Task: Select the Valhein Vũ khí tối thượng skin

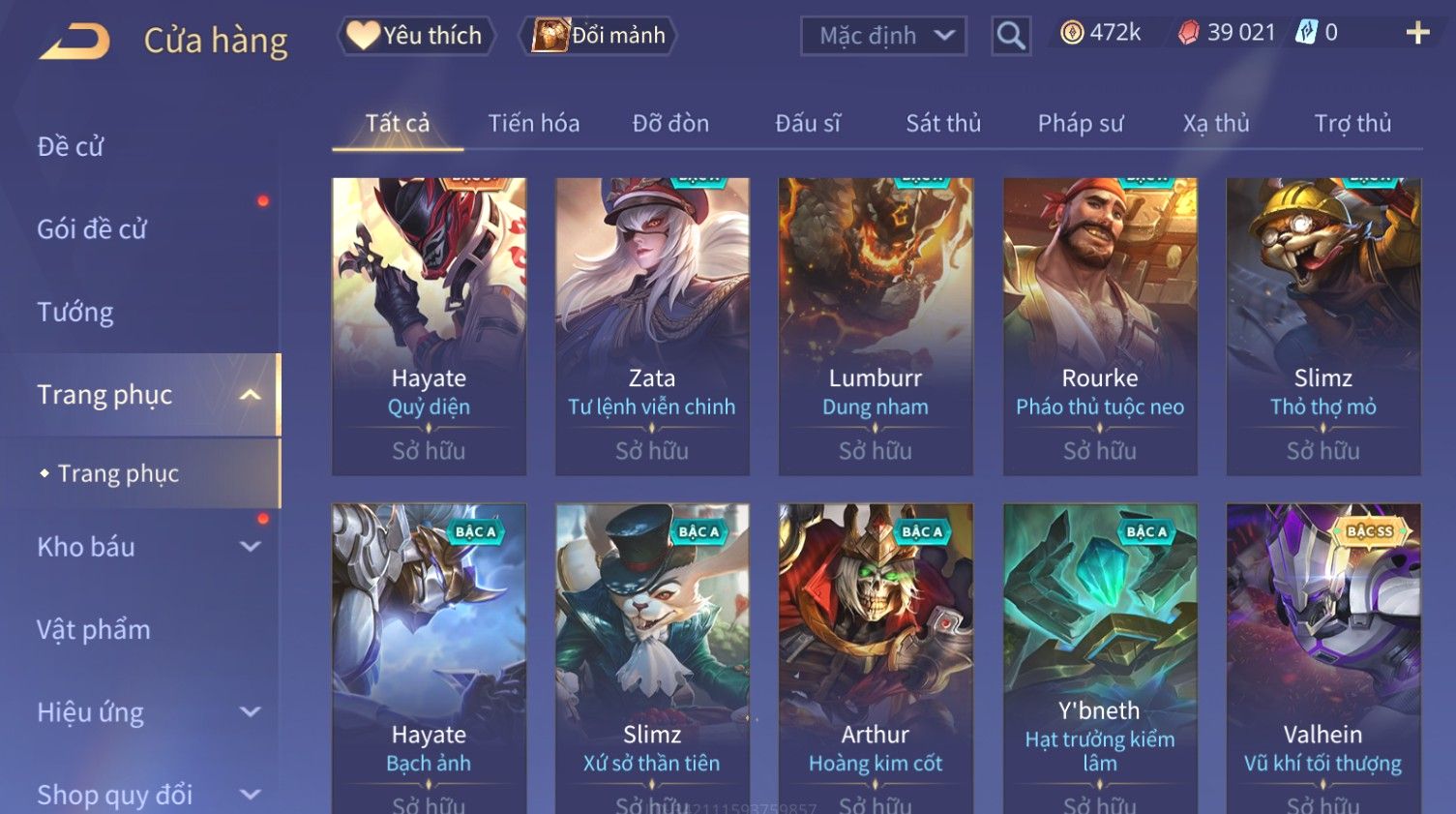Action: pyautogui.click(x=1323, y=659)
